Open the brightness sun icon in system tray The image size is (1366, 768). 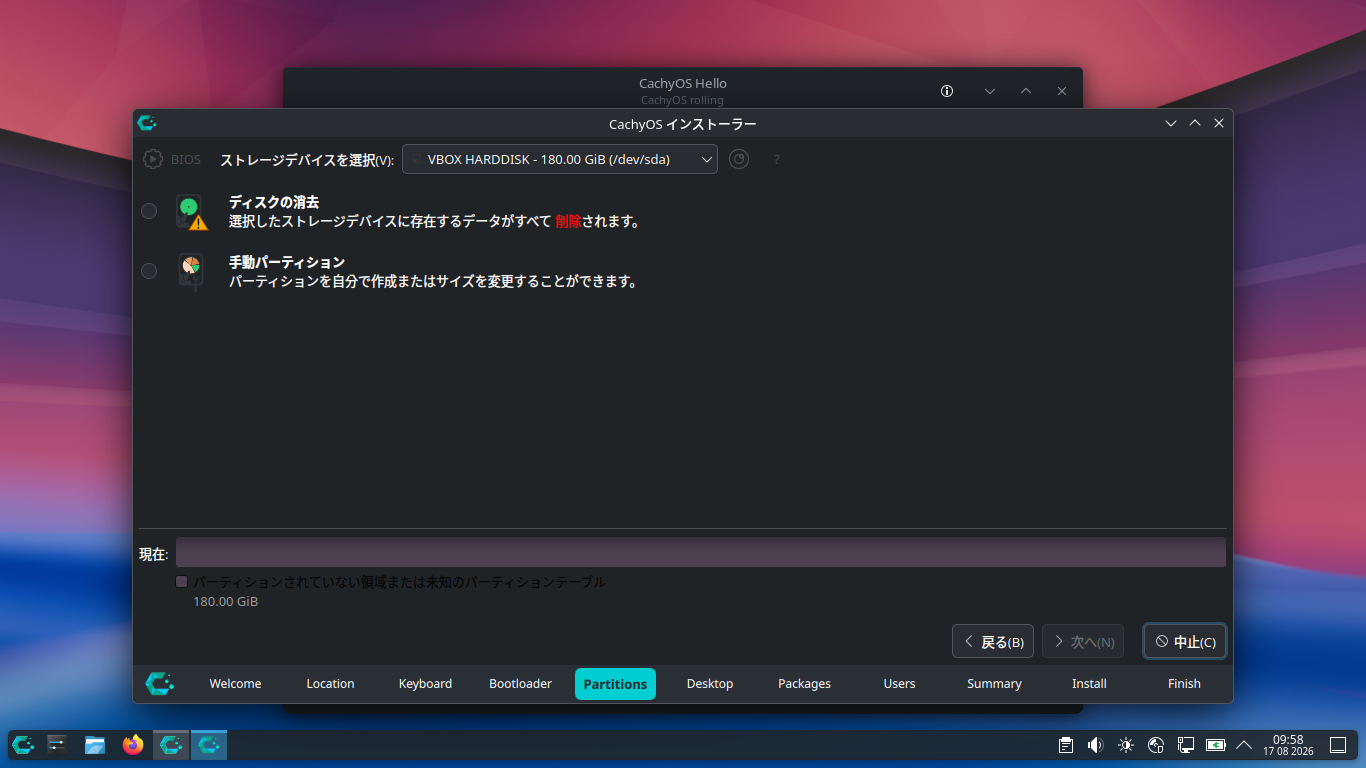1126,745
